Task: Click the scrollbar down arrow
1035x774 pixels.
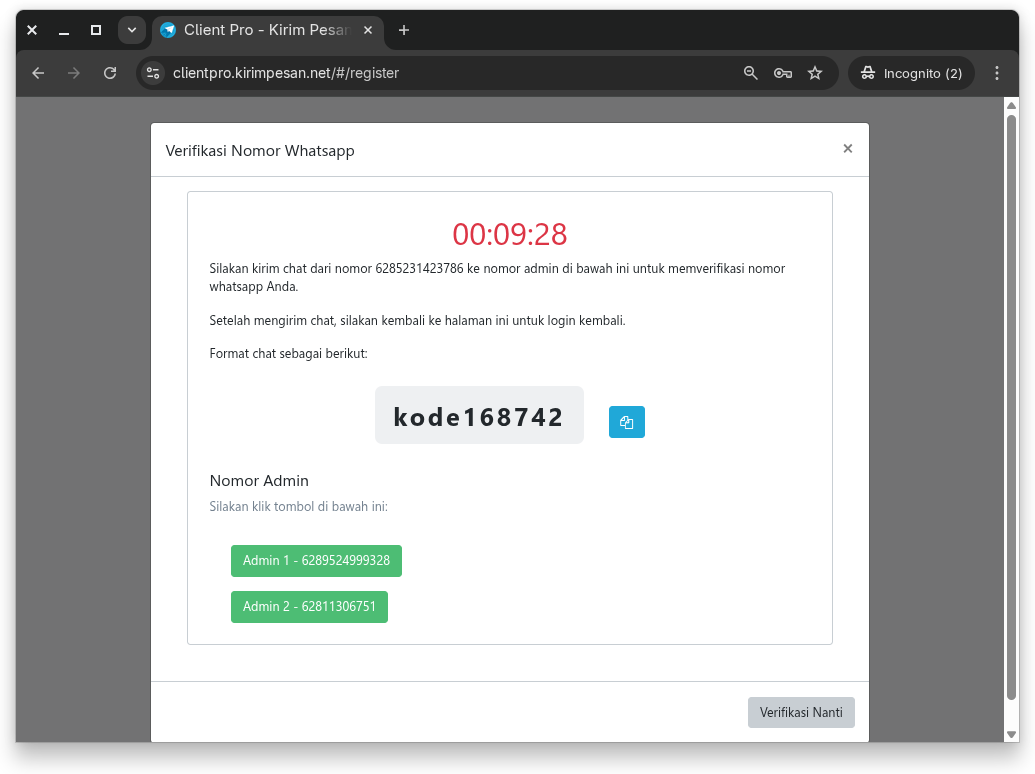Action: coord(1011,733)
